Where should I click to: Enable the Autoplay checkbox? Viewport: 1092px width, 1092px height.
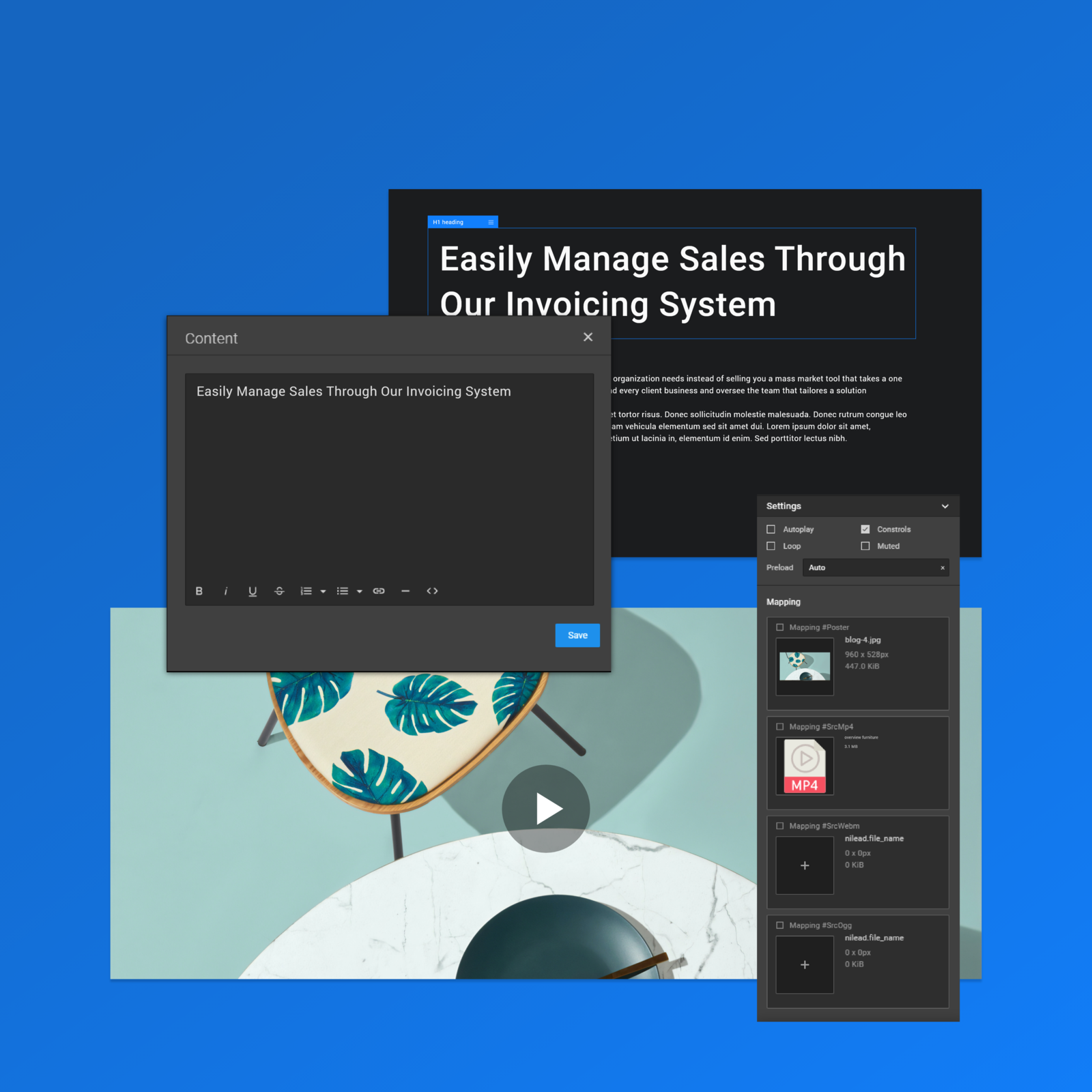[x=771, y=530]
